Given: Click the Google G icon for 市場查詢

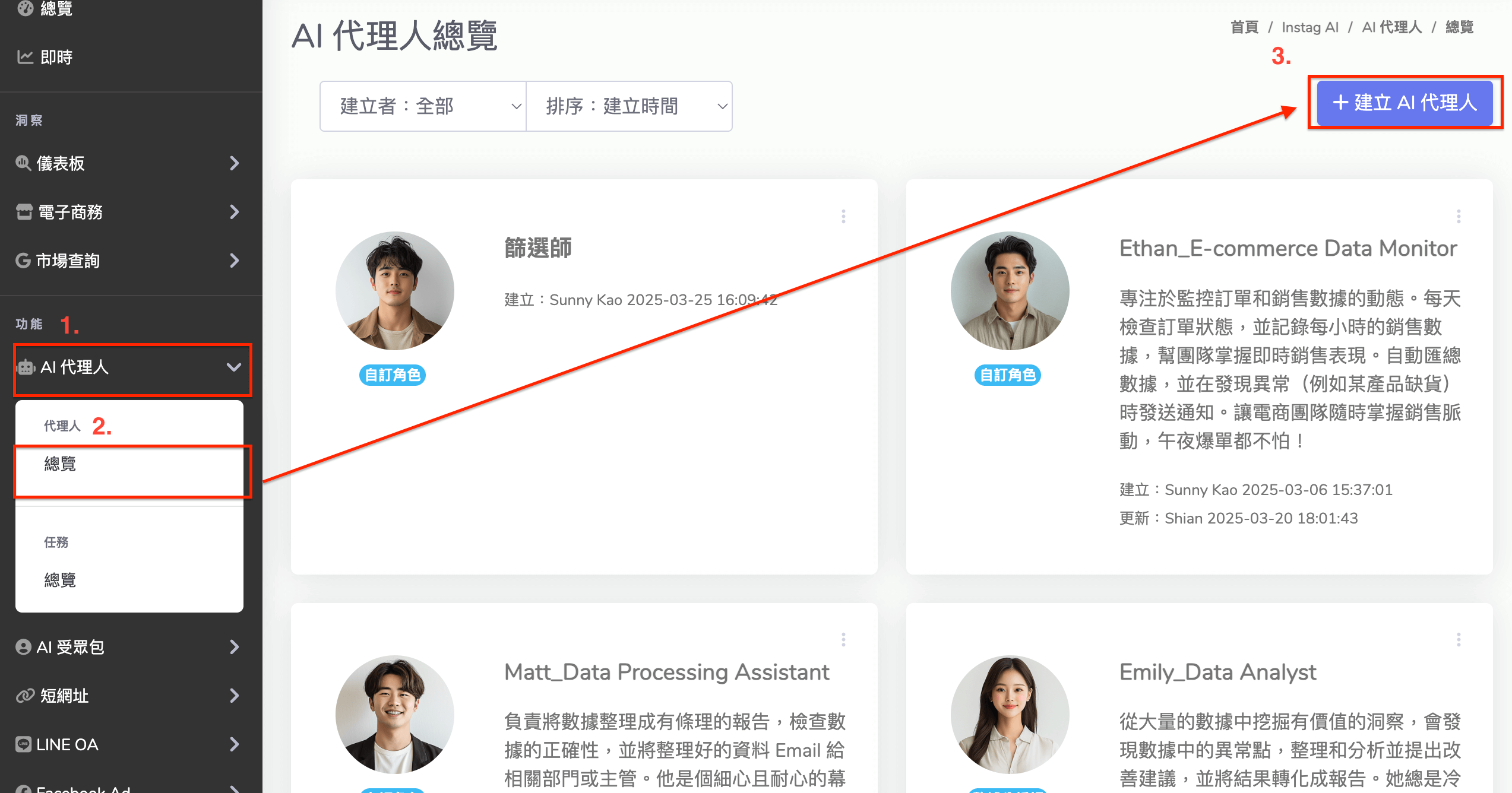Looking at the screenshot, I should coord(23,261).
